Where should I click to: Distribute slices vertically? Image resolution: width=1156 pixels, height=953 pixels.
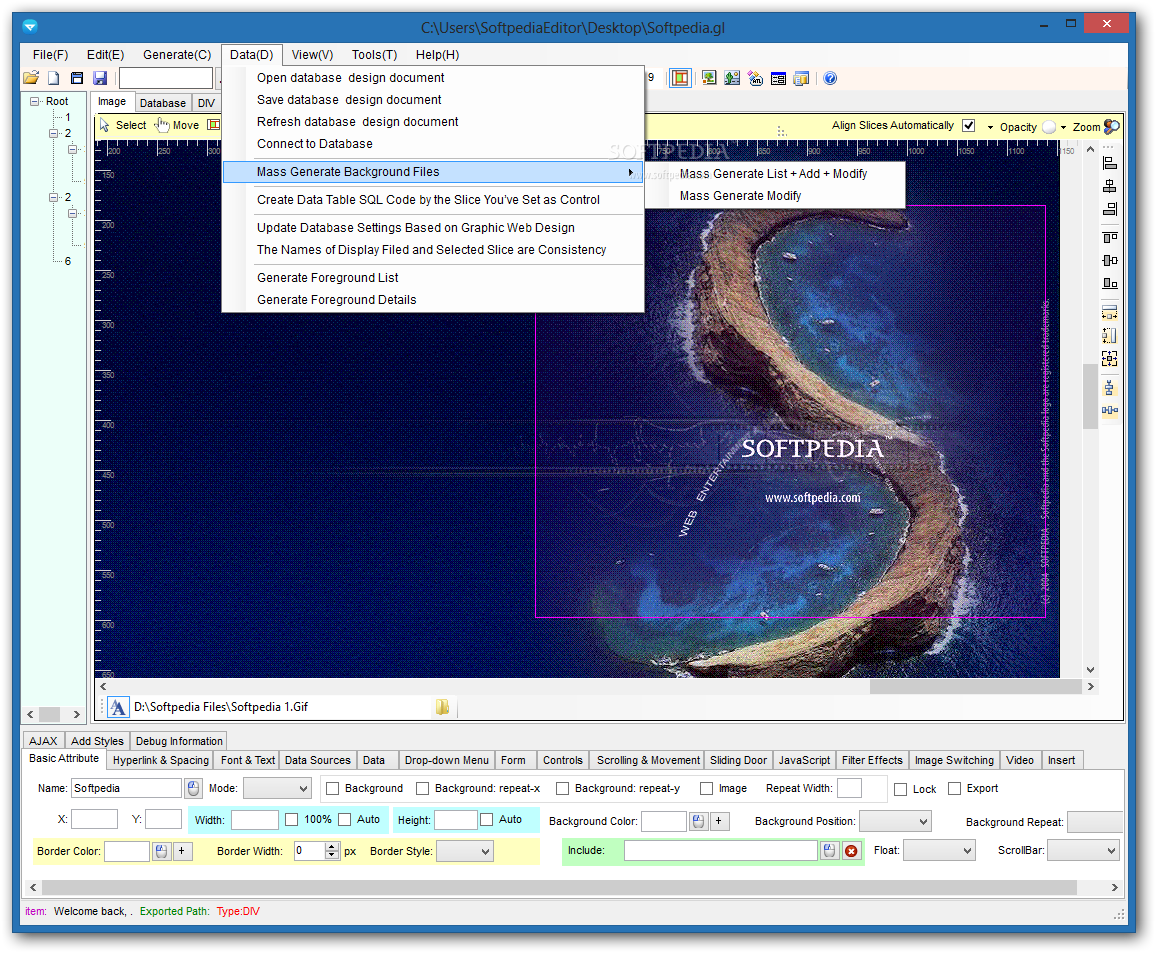1110,388
